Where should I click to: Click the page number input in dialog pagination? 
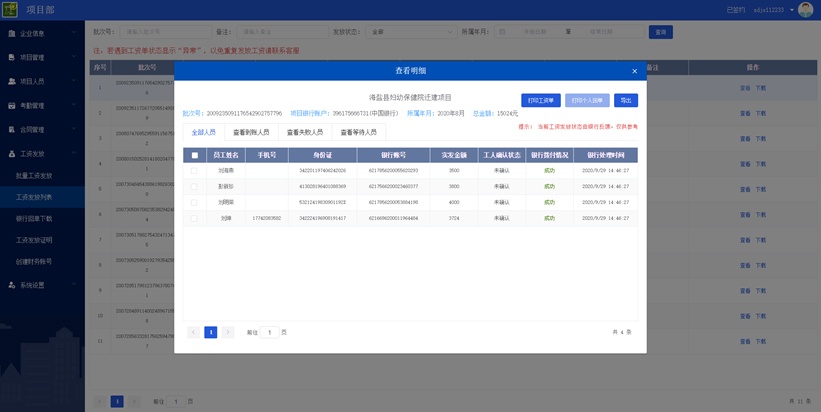click(269, 332)
